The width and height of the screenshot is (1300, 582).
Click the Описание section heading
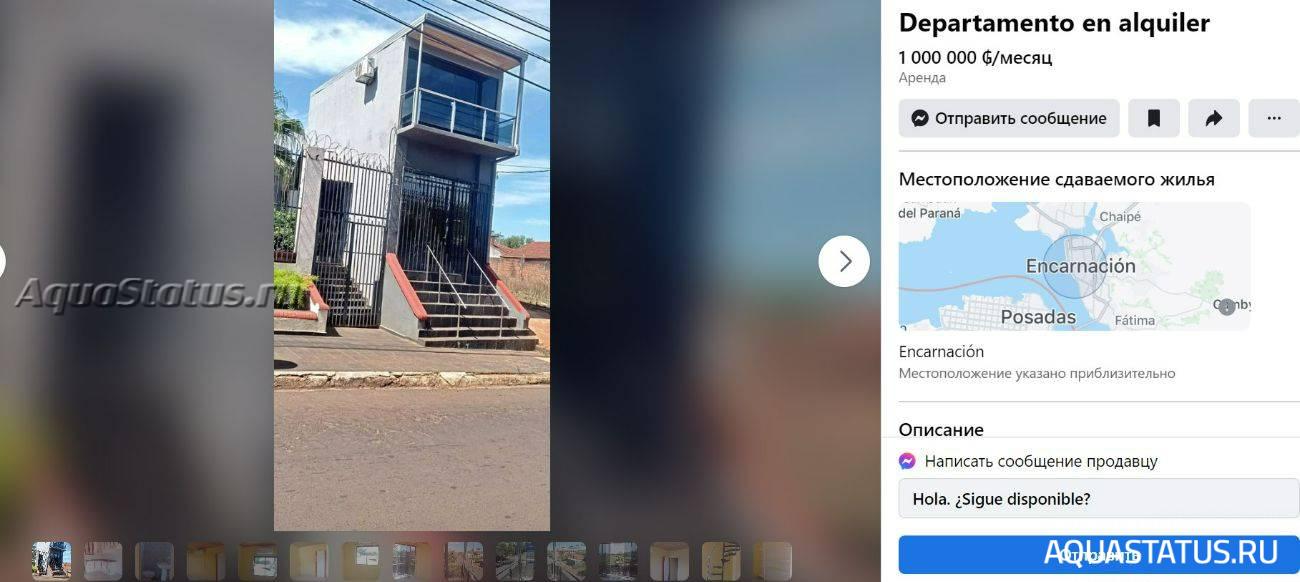click(x=941, y=430)
